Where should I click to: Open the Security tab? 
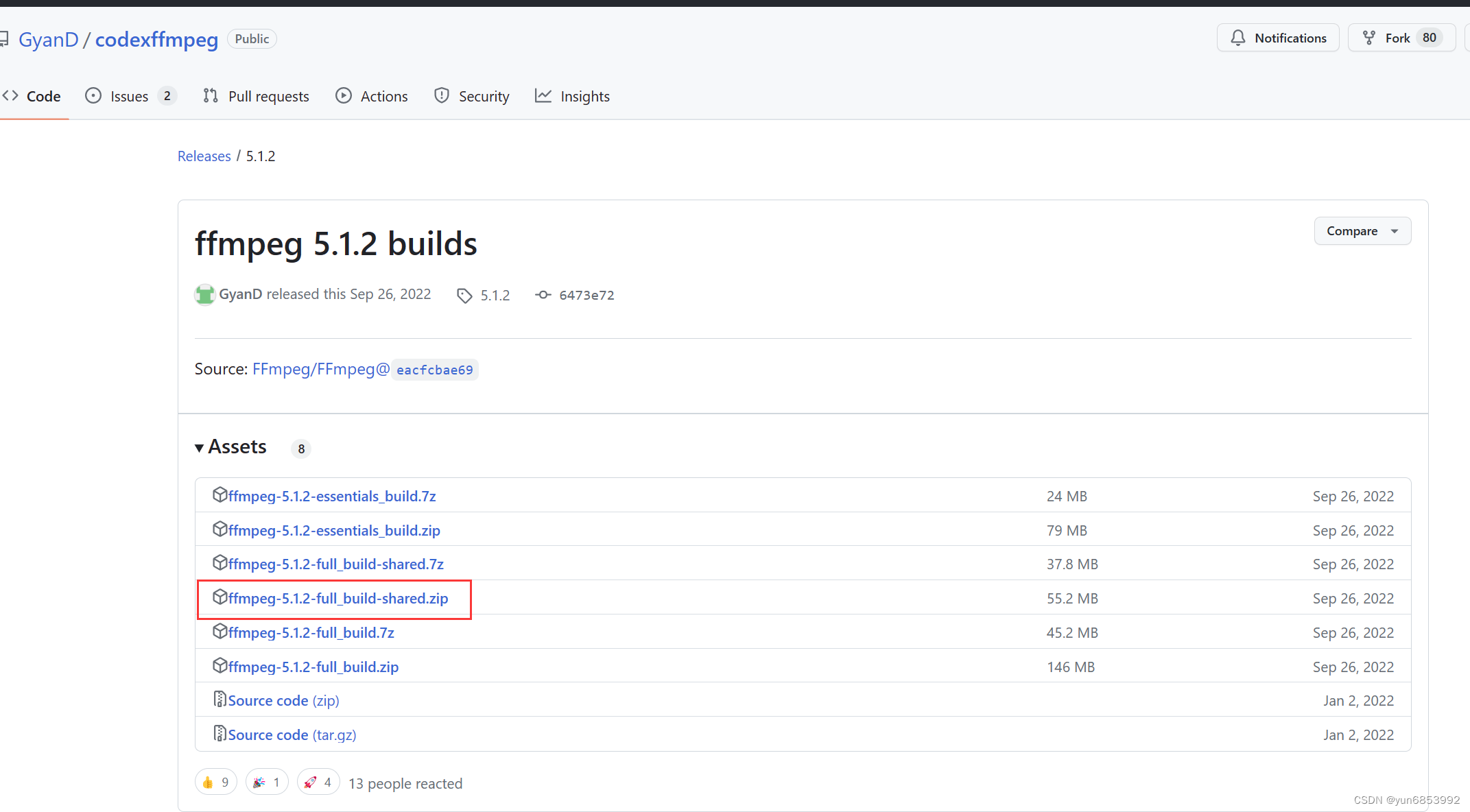(472, 97)
